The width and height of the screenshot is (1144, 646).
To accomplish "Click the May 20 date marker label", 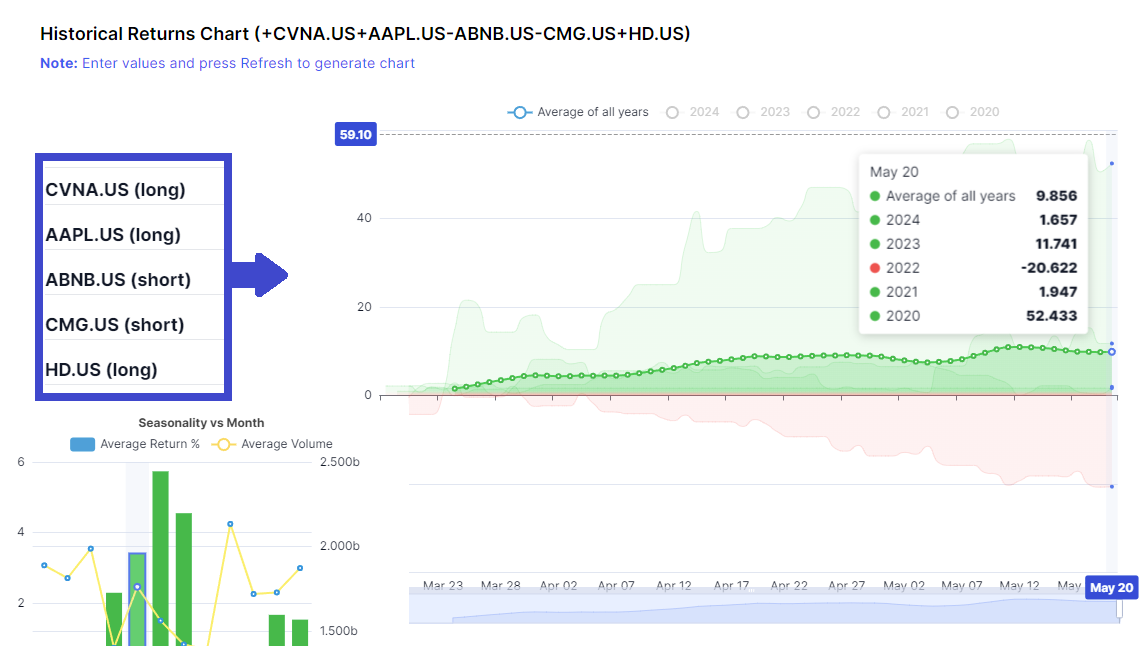I will click(1111, 588).
